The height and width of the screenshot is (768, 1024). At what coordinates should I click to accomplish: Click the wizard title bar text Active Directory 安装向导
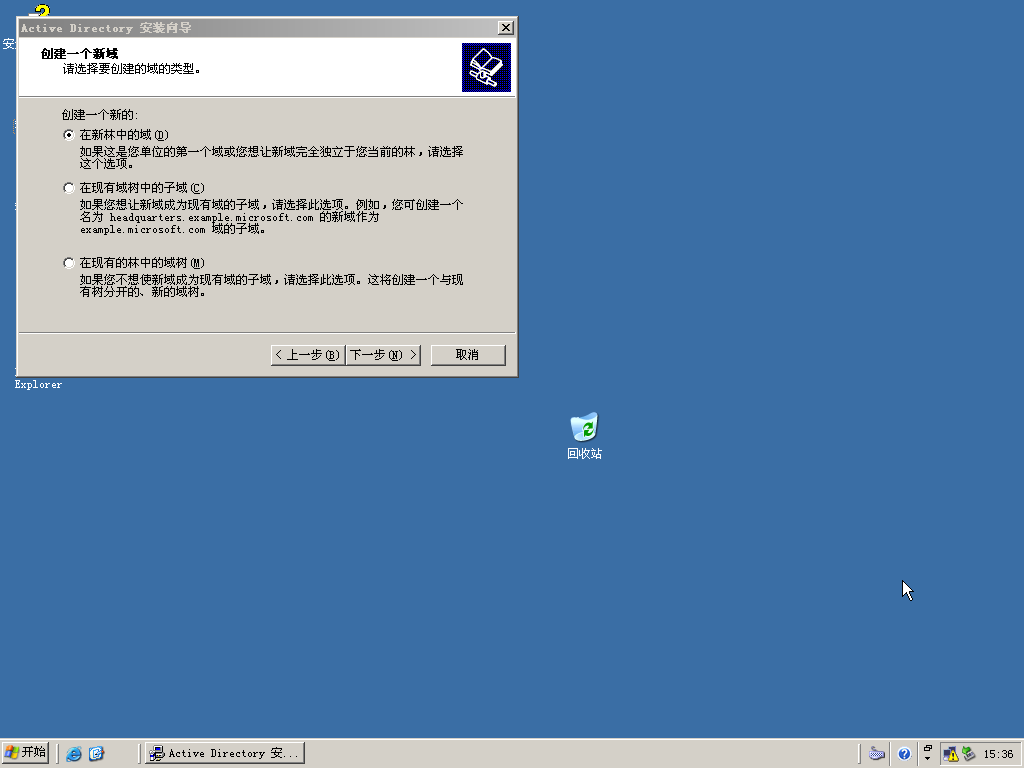click(106, 28)
